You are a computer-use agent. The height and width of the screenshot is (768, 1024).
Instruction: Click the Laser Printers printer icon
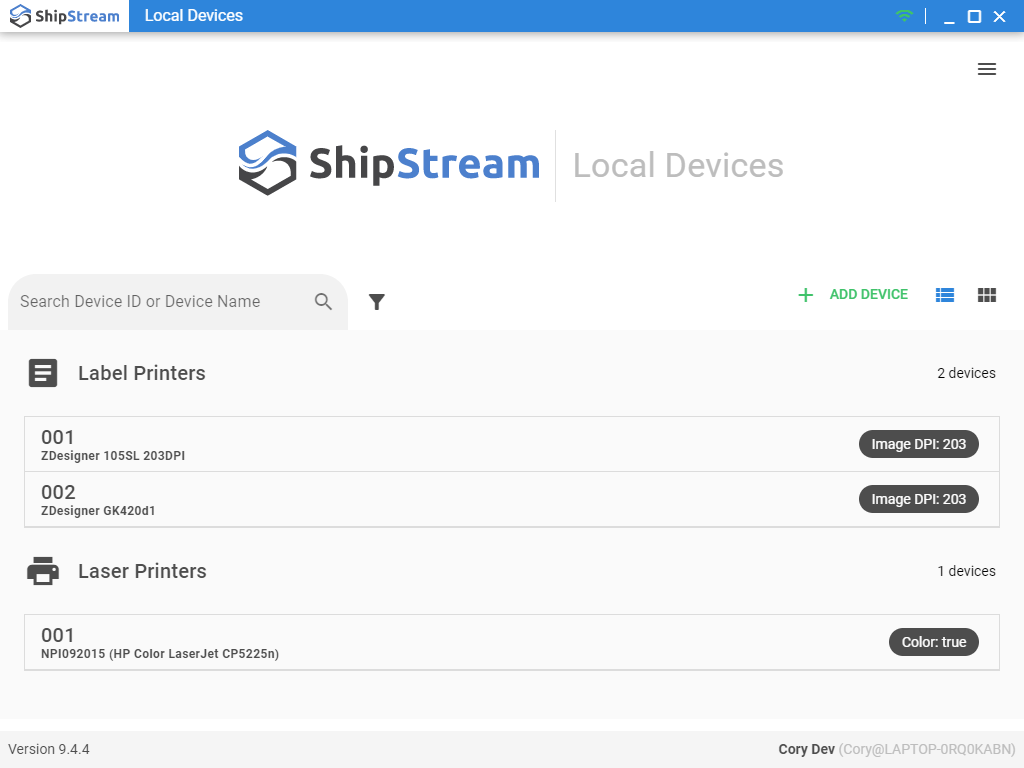43,571
